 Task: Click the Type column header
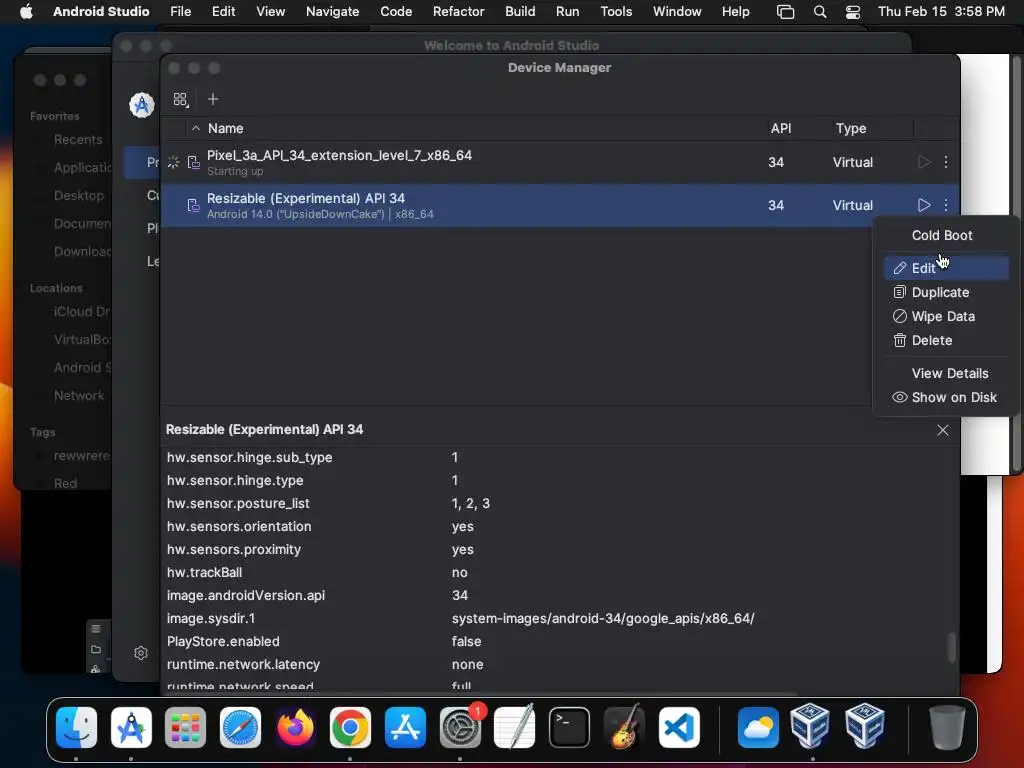point(850,129)
